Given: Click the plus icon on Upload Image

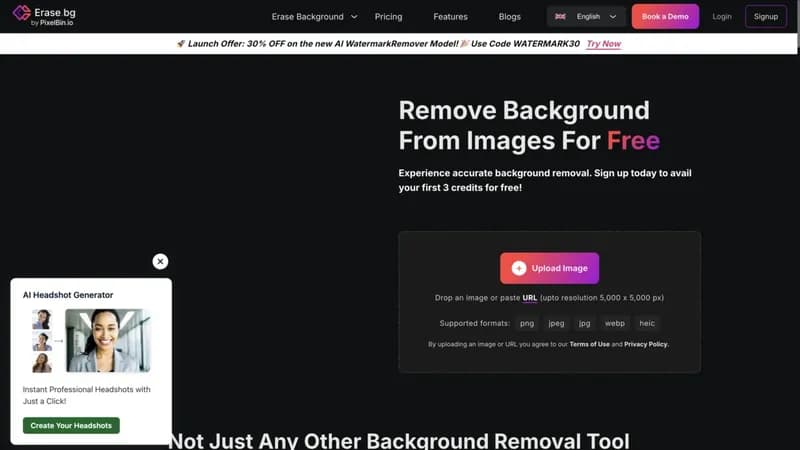Looking at the screenshot, I should (x=519, y=268).
